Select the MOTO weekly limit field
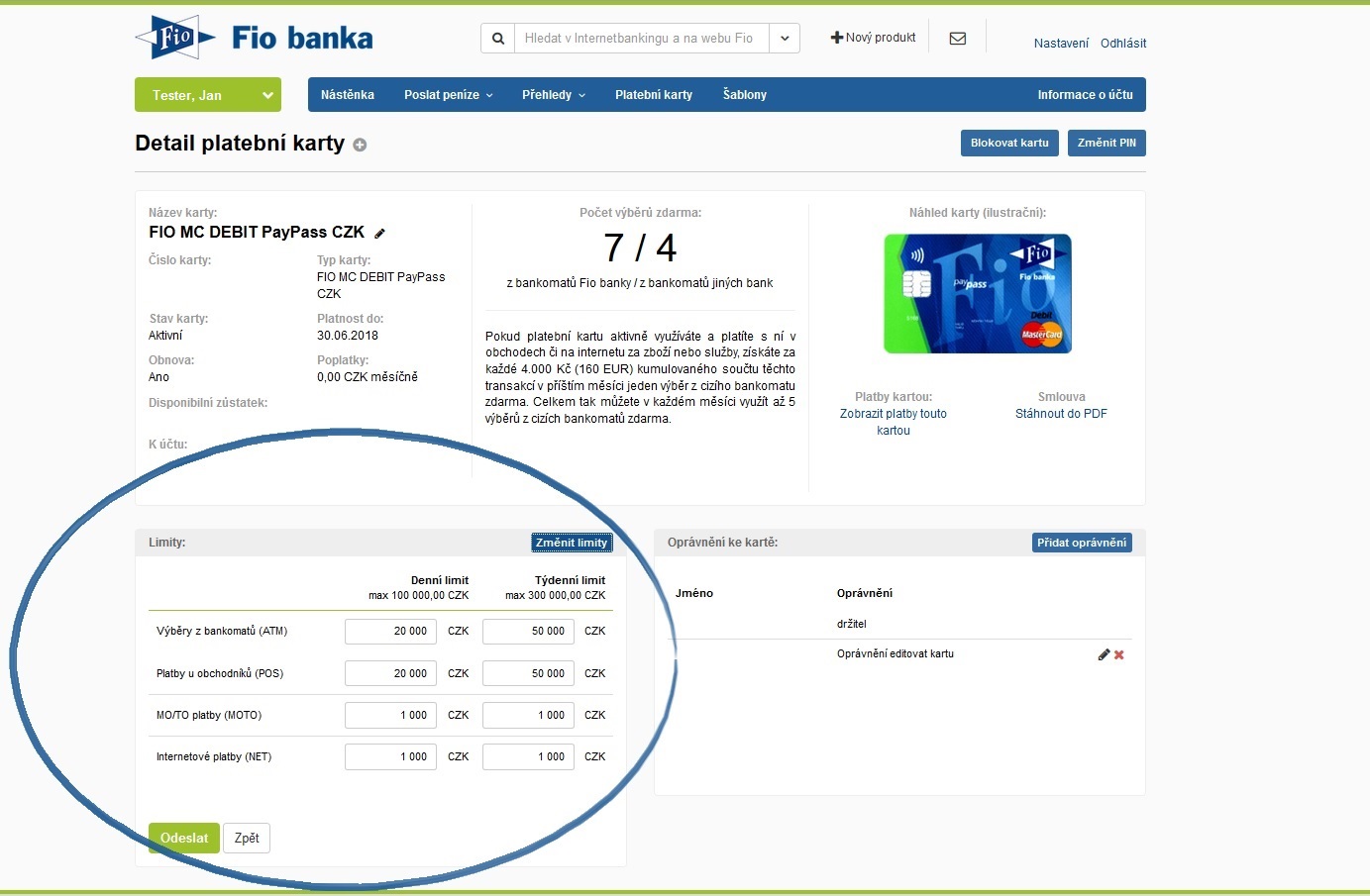Screen dimensions: 1370x896 tap(528, 715)
